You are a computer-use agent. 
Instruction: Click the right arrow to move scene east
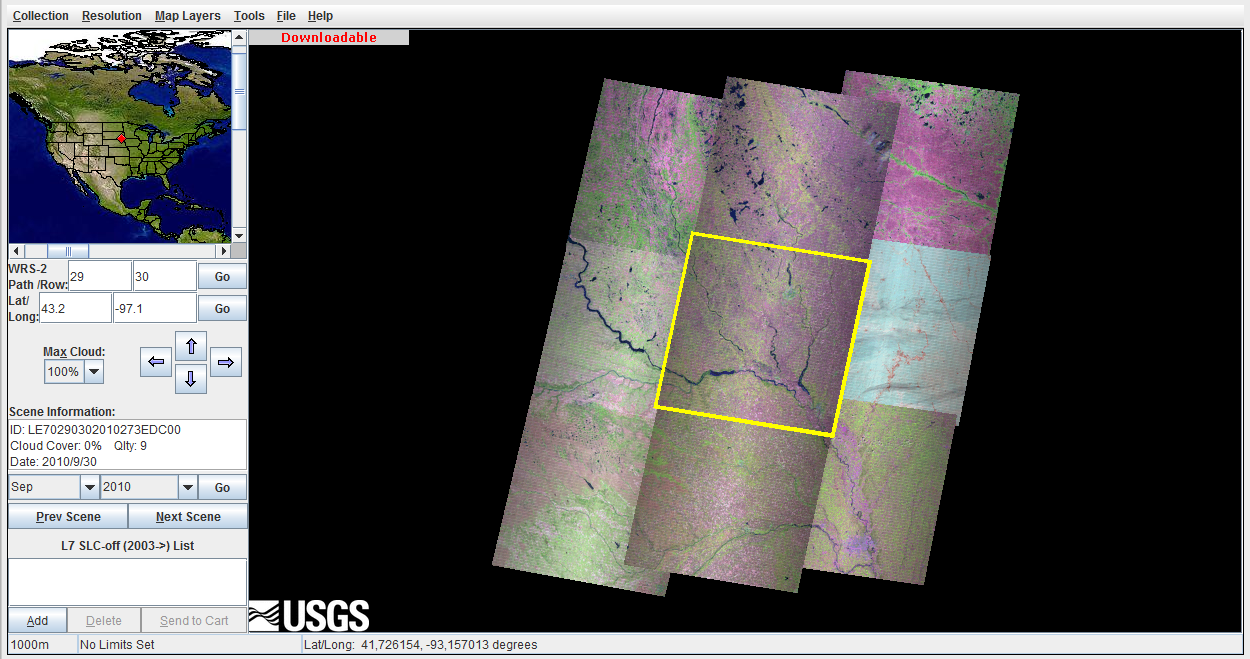[x=225, y=362]
